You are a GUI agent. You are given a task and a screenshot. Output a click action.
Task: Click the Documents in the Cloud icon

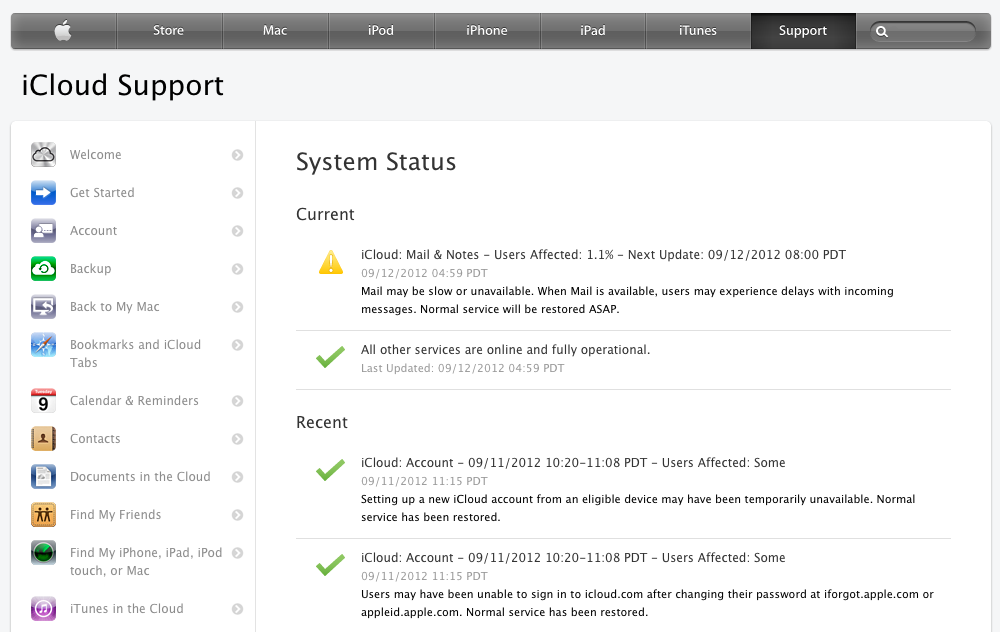43,476
